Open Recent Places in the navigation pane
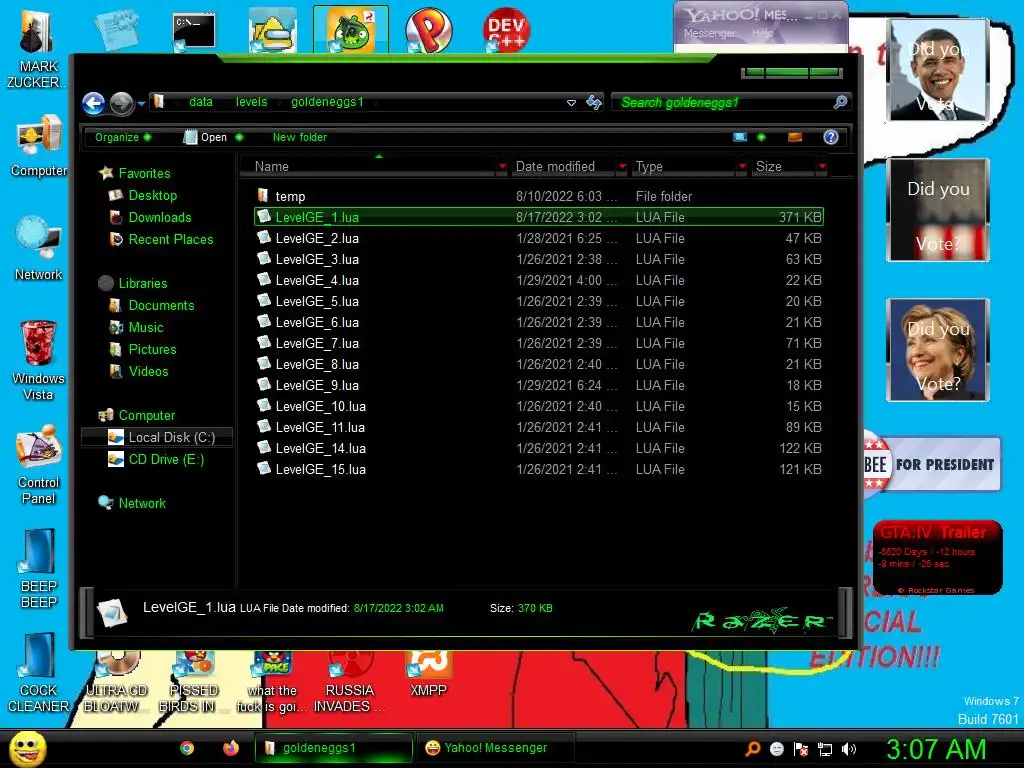This screenshot has width=1024, height=768. coord(170,240)
